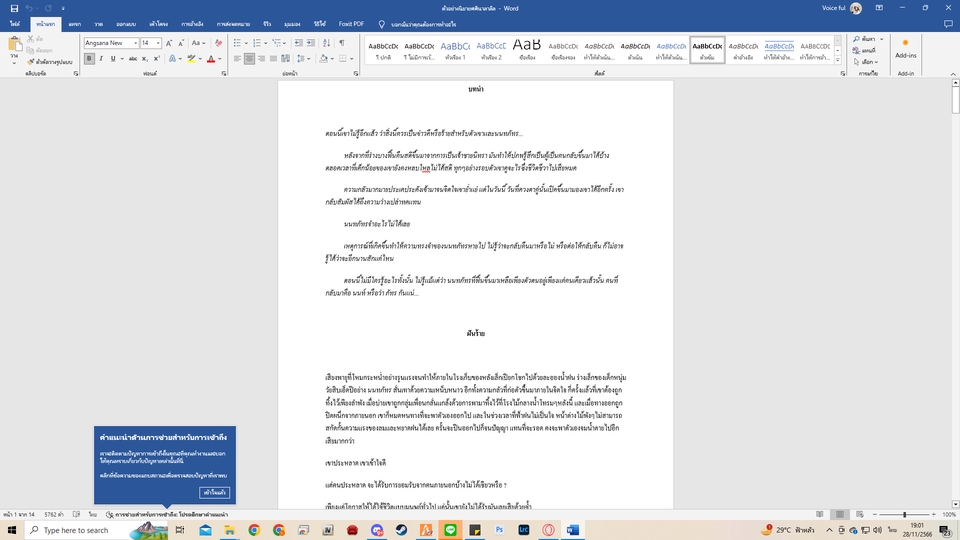This screenshot has width=960, height=540.
Task: Click the Thai Distributed alignment icon
Action: pos(285,59)
